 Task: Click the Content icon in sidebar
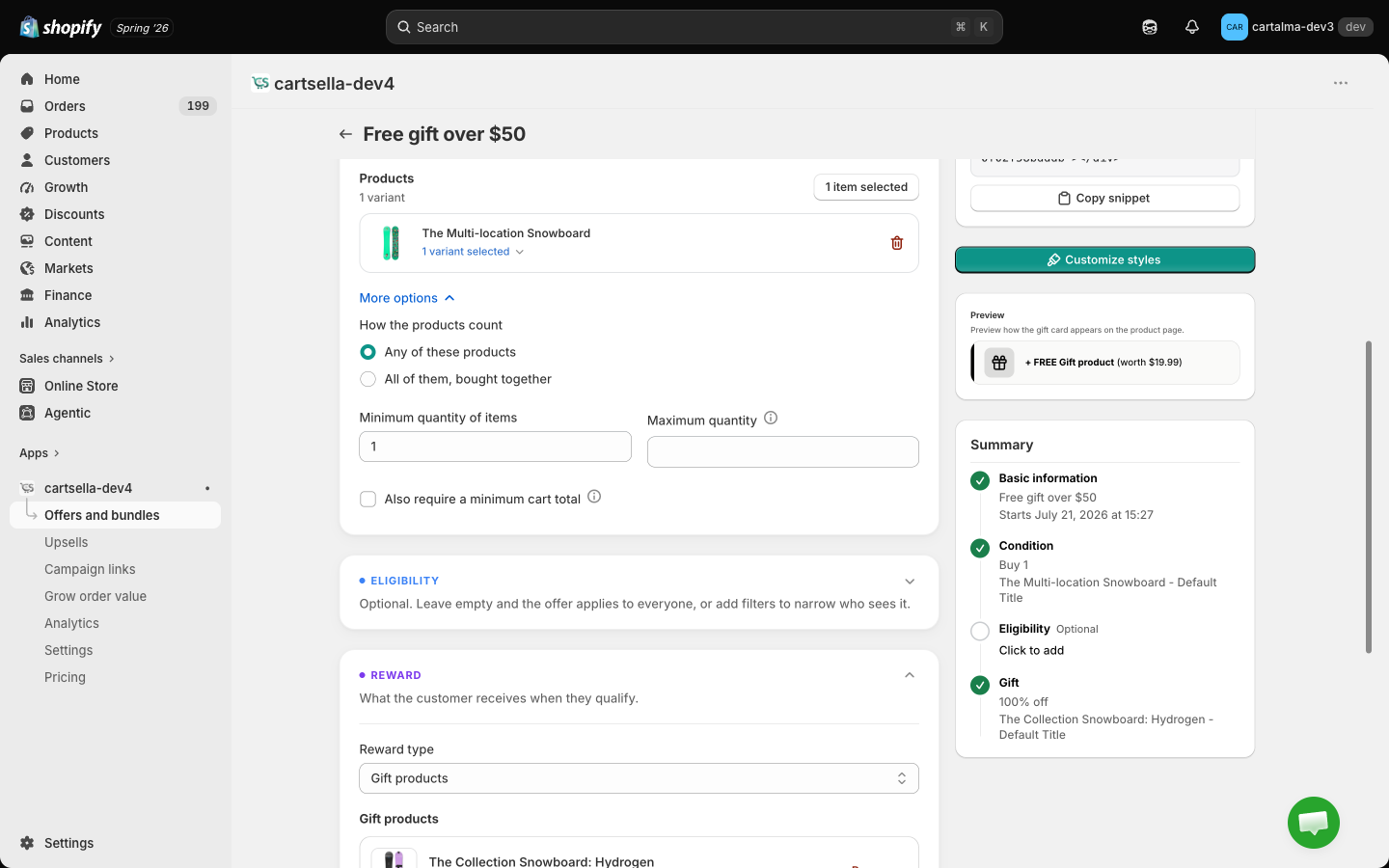[27, 241]
